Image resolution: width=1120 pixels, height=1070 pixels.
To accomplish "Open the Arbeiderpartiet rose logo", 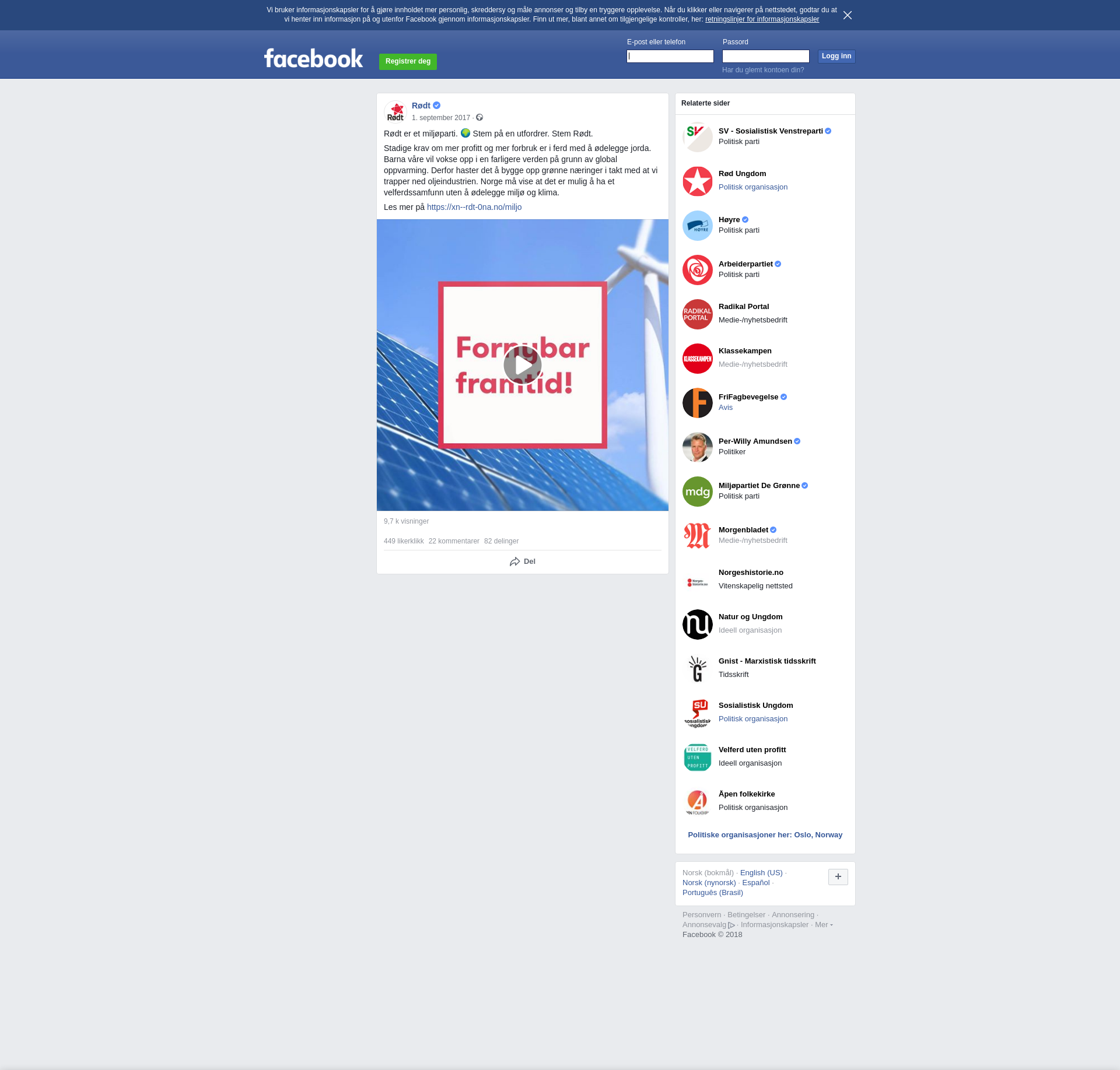I will point(697,270).
